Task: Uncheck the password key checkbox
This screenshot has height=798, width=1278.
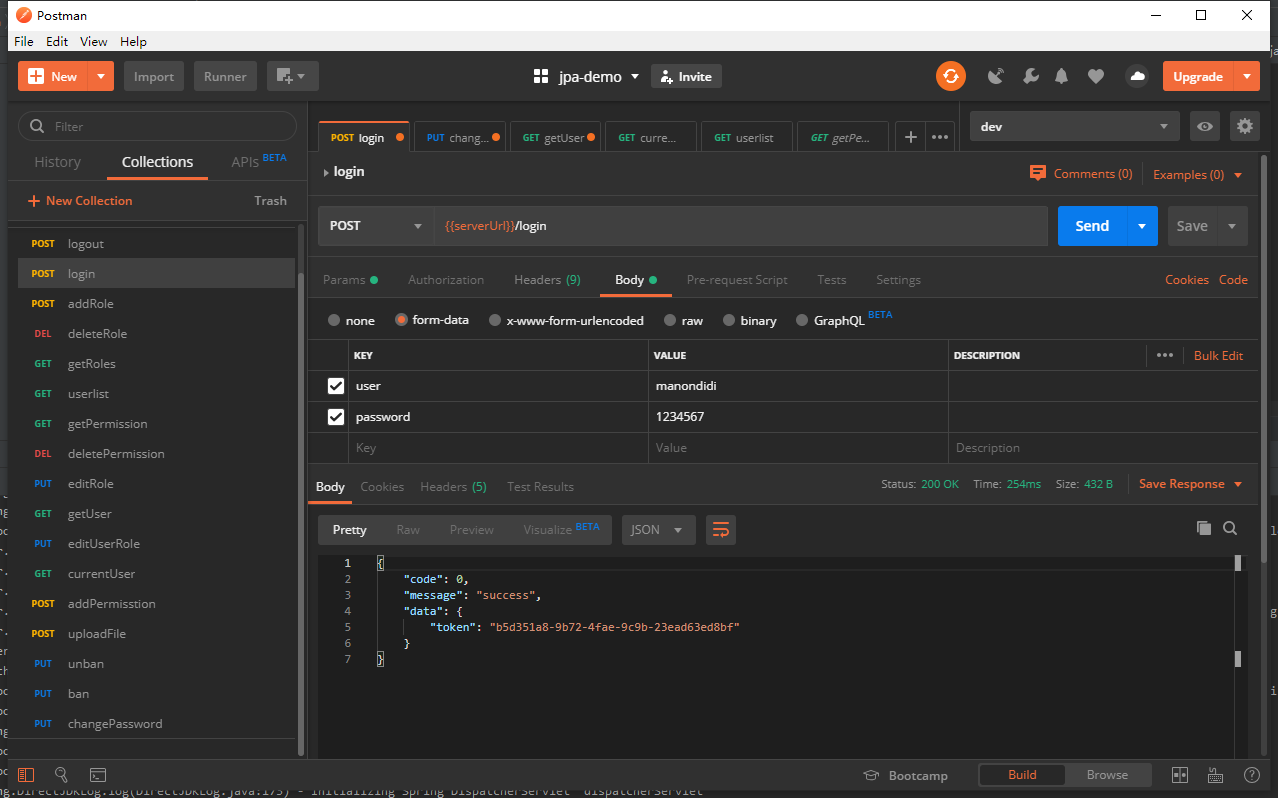Action: [336, 417]
